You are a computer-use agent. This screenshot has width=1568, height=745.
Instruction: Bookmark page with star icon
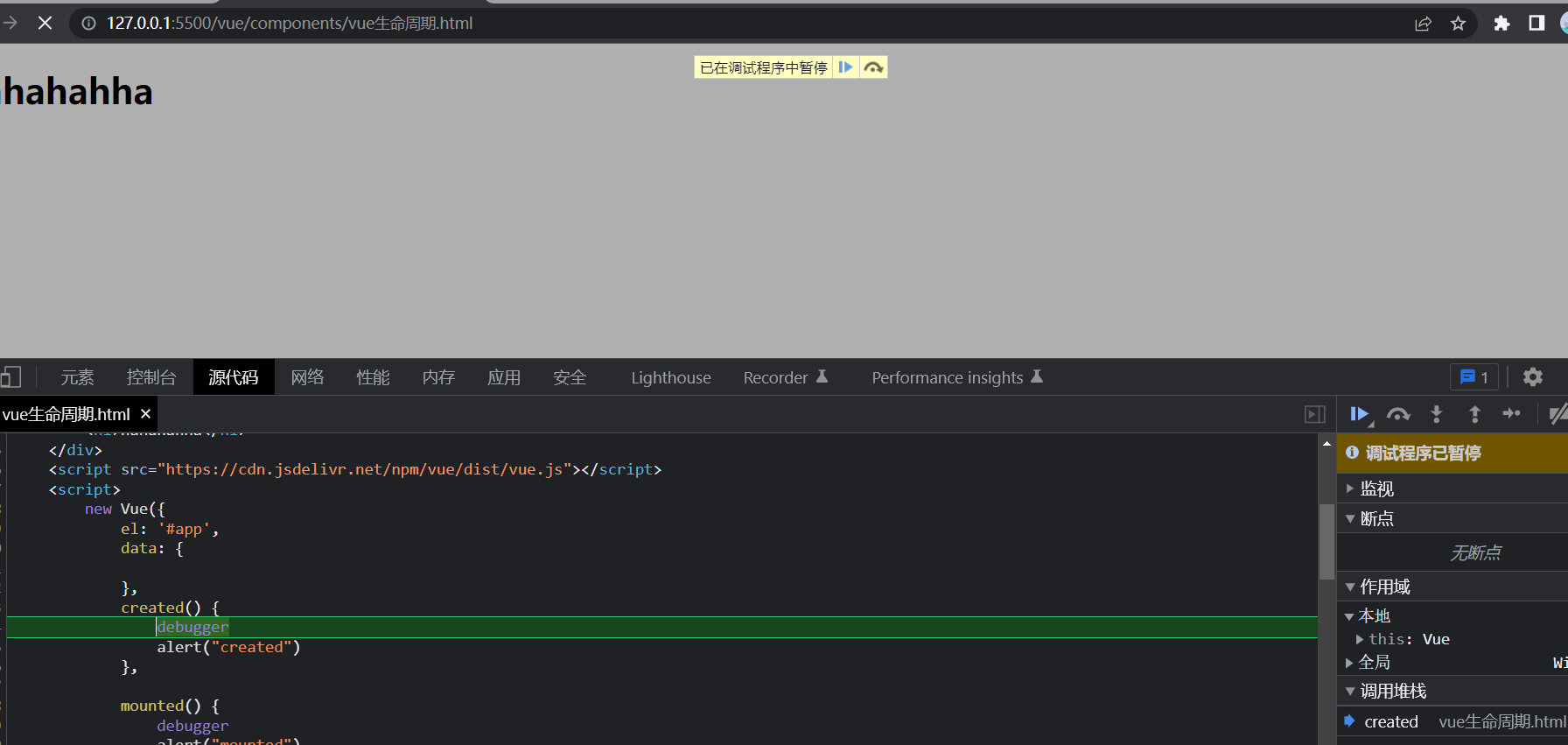1458,24
